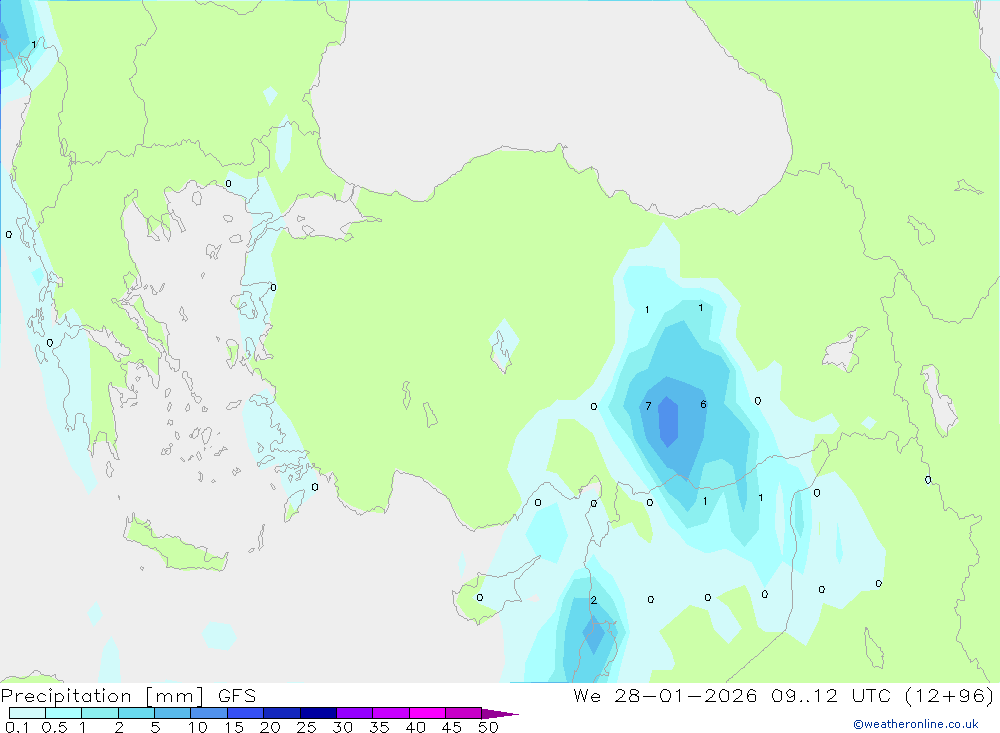The width and height of the screenshot is (1000, 733).
Task: Click the '5' legend scale label
Action: (155, 727)
